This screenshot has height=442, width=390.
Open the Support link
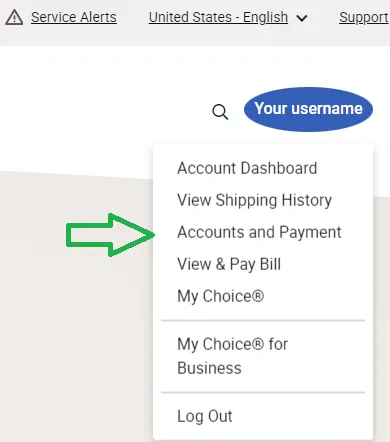[364, 17]
